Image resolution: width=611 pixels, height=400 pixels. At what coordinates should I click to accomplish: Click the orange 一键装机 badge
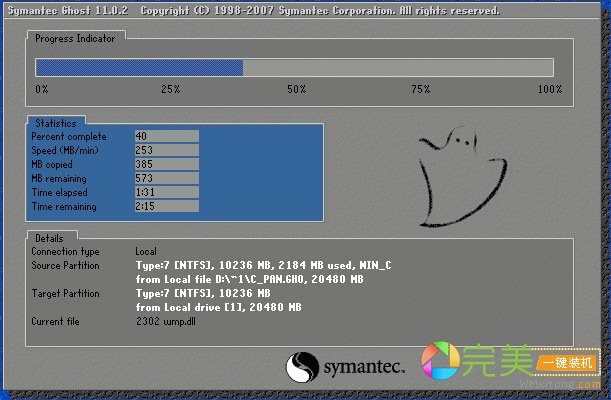[568, 363]
